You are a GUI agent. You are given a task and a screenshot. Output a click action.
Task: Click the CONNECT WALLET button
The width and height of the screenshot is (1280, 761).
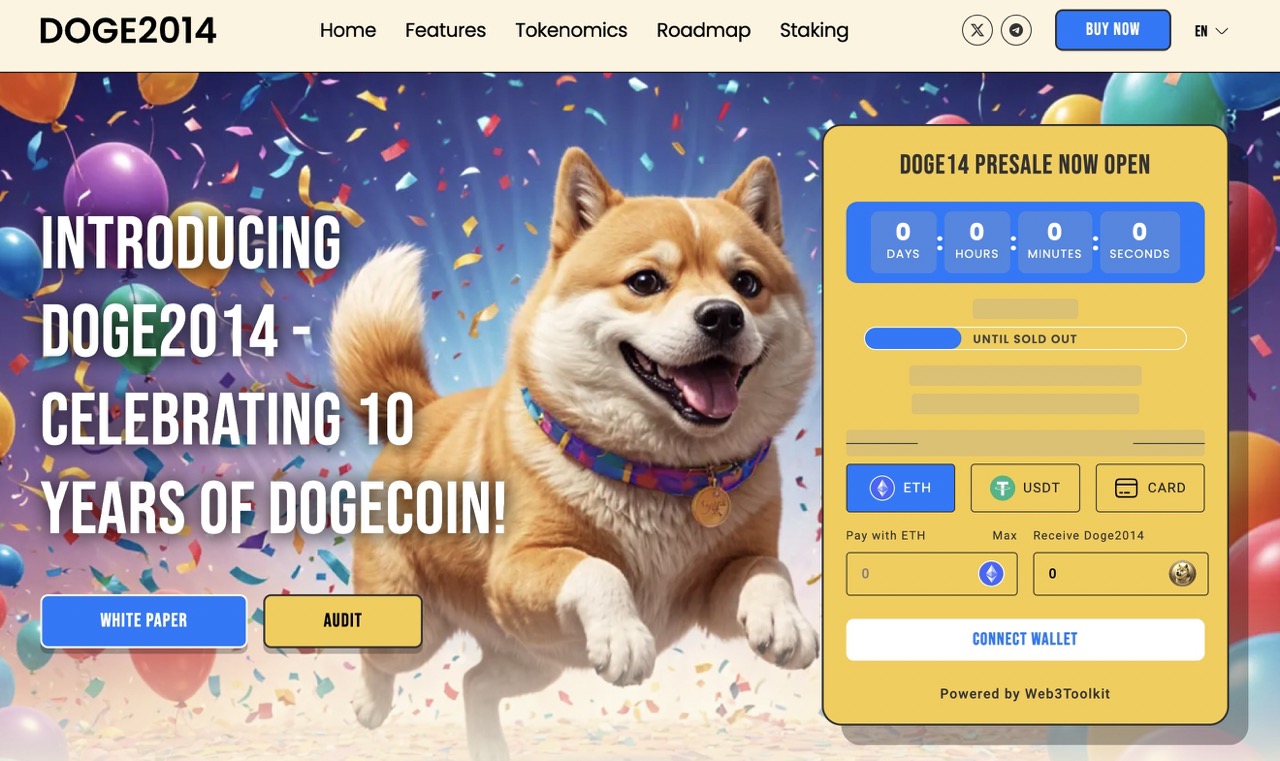1025,639
